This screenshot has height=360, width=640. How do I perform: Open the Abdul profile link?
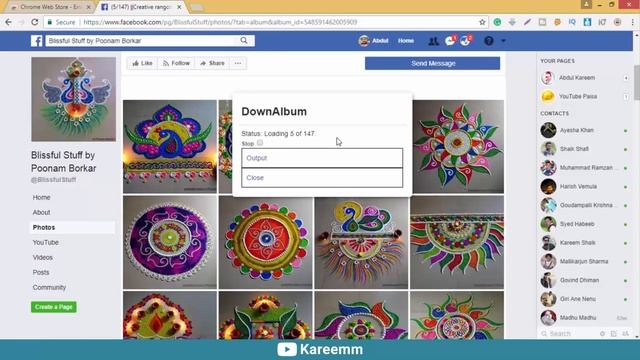click(x=373, y=41)
